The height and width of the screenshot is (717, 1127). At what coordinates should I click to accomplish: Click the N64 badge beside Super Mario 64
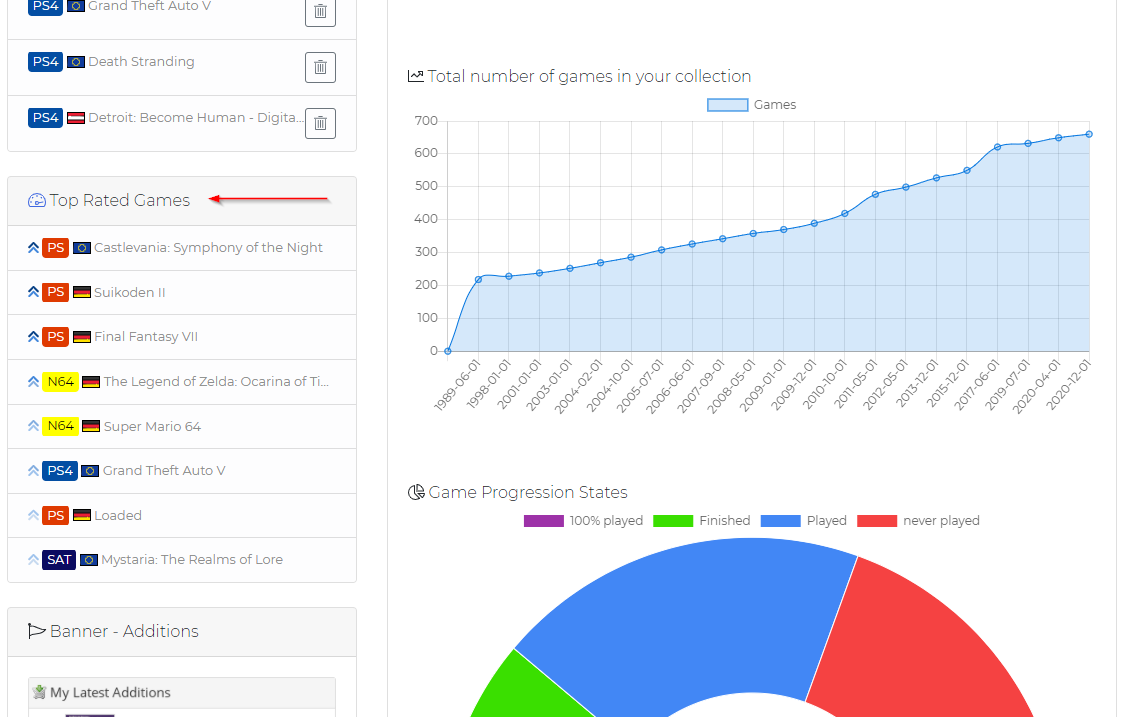[x=60, y=426]
